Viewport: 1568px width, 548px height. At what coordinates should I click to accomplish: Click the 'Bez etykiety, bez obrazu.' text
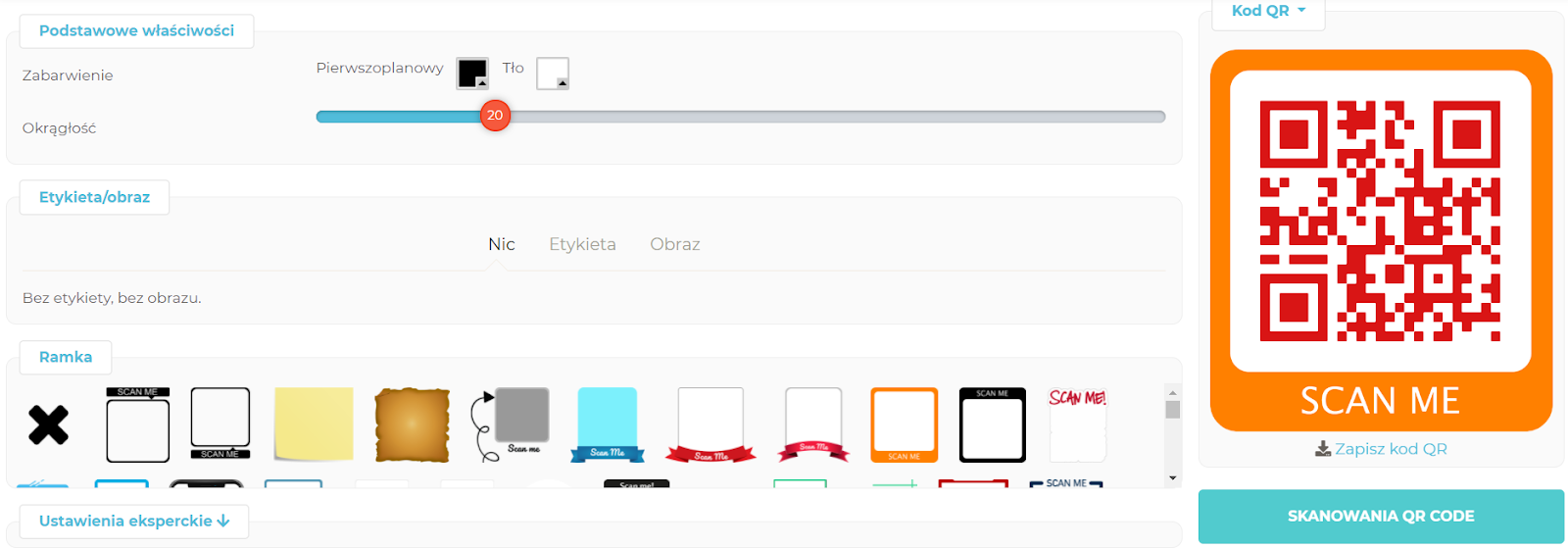tap(112, 298)
